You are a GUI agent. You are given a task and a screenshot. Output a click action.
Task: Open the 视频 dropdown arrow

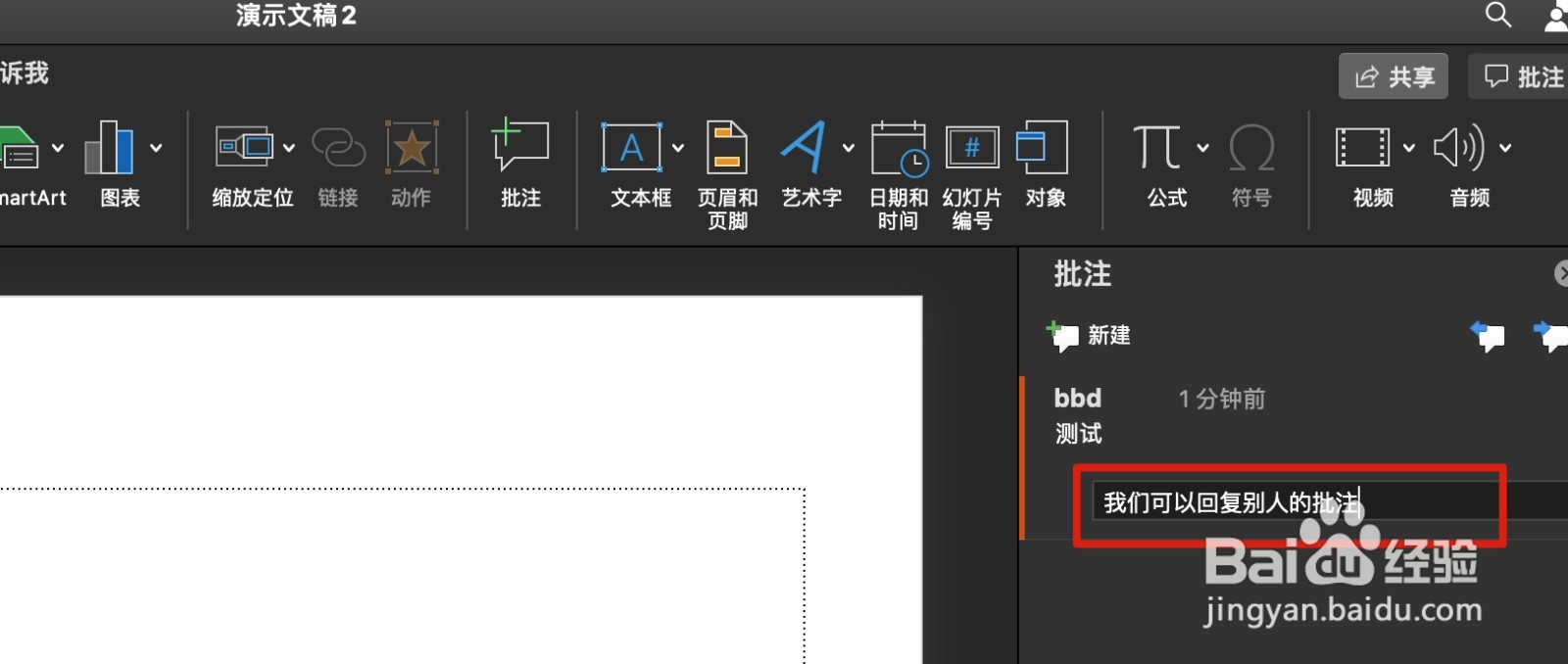pyautogui.click(x=1408, y=148)
